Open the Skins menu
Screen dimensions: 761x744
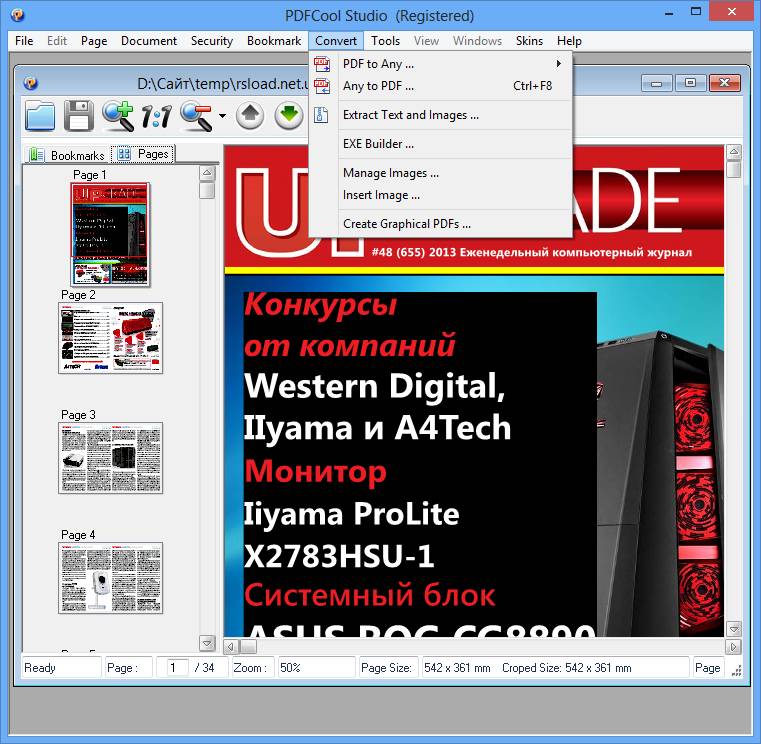click(x=529, y=41)
